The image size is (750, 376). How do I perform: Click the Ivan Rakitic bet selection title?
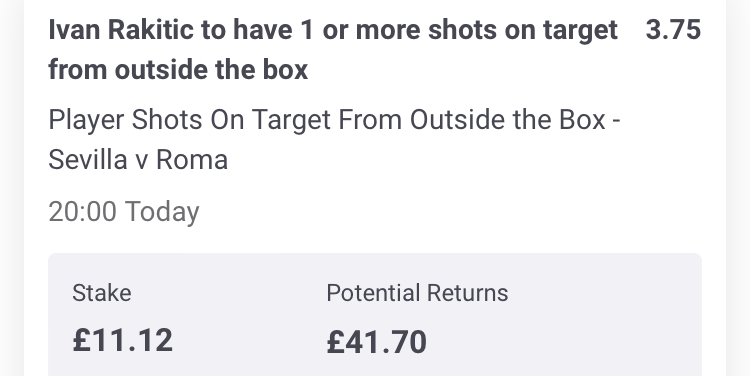pyautogui.click(x=333, y=50)
